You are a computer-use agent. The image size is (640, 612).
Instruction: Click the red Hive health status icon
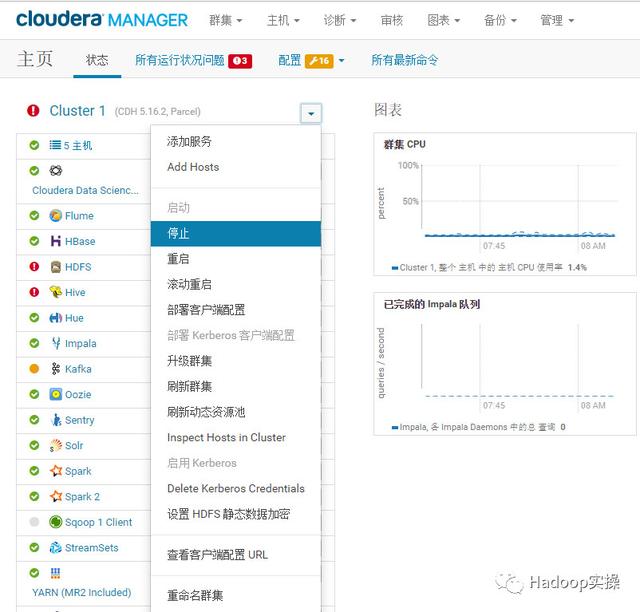[34, 292]
